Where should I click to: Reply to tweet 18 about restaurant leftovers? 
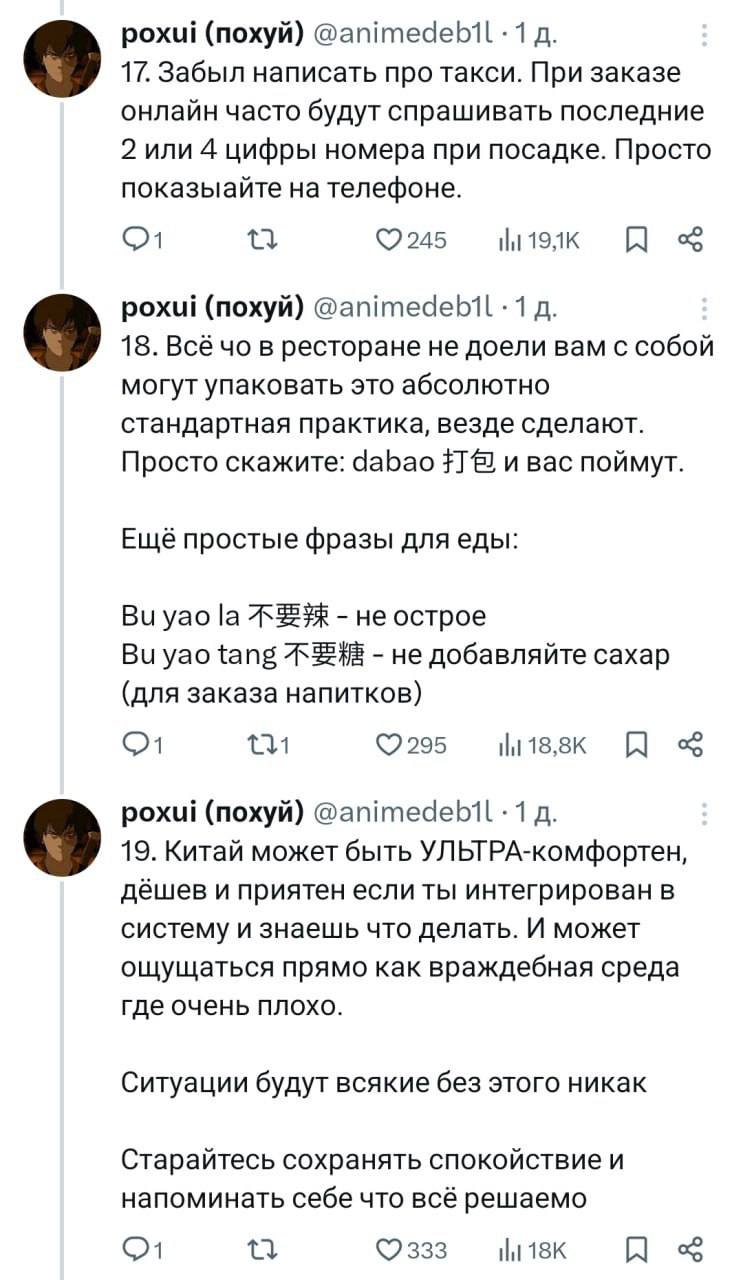(135, 745)
